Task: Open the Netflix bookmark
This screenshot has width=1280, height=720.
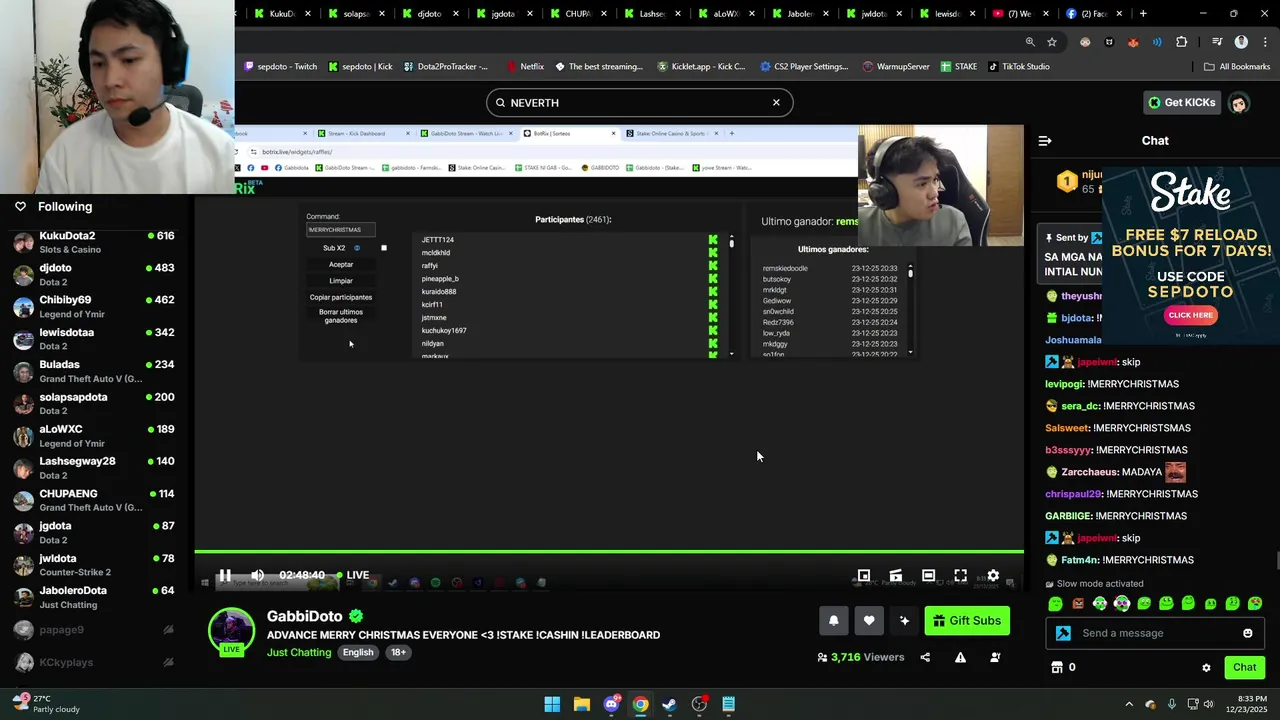Action: tap(524, 67)
